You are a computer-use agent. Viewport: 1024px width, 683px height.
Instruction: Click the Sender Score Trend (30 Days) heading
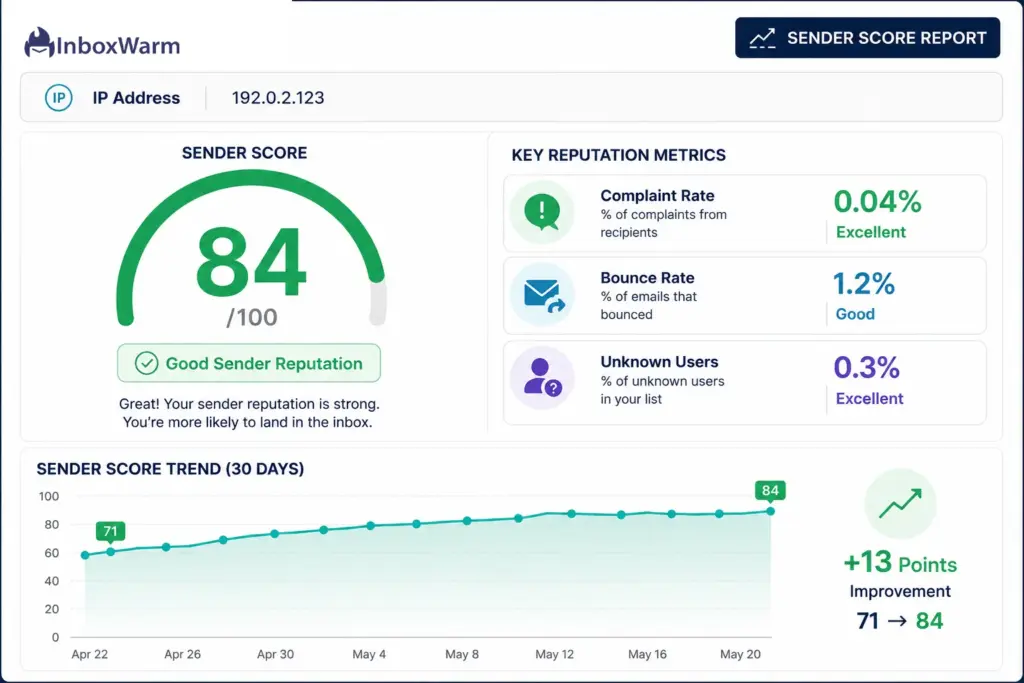pos(170,469)
